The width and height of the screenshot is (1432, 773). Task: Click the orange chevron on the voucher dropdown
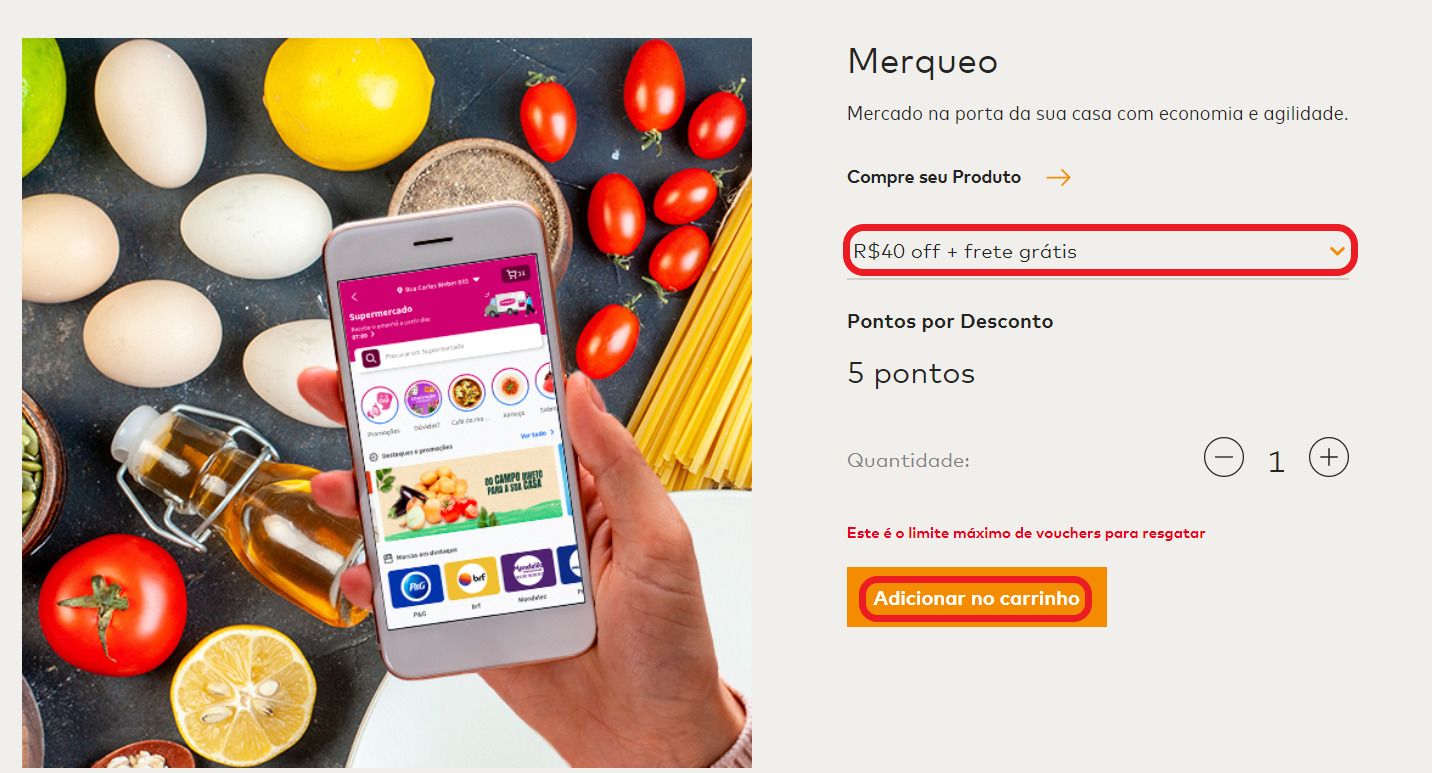point(1337,251)
